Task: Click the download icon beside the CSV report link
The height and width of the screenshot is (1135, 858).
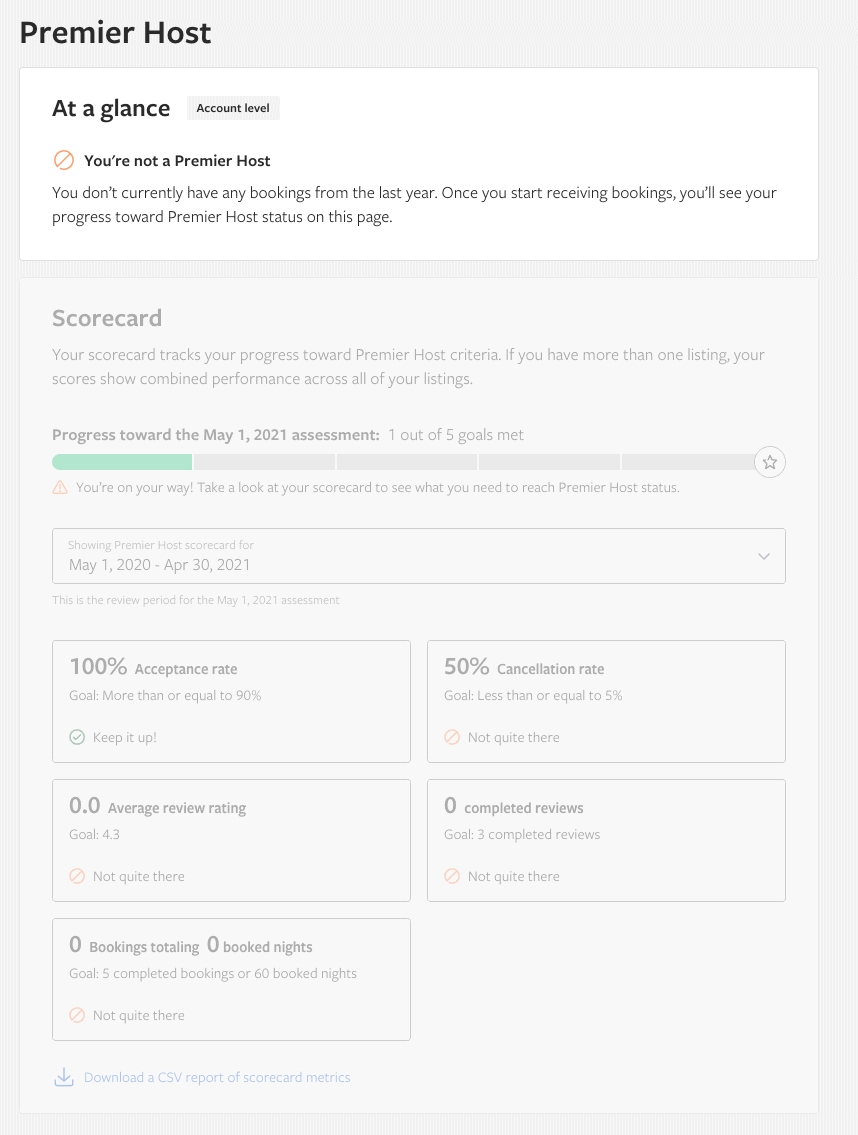Action: point(64,1077)
